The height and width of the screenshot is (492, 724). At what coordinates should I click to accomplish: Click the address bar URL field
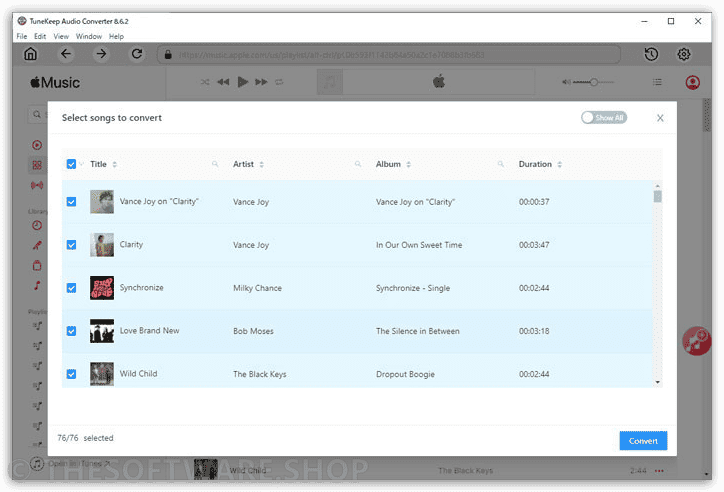click(389, 55)
